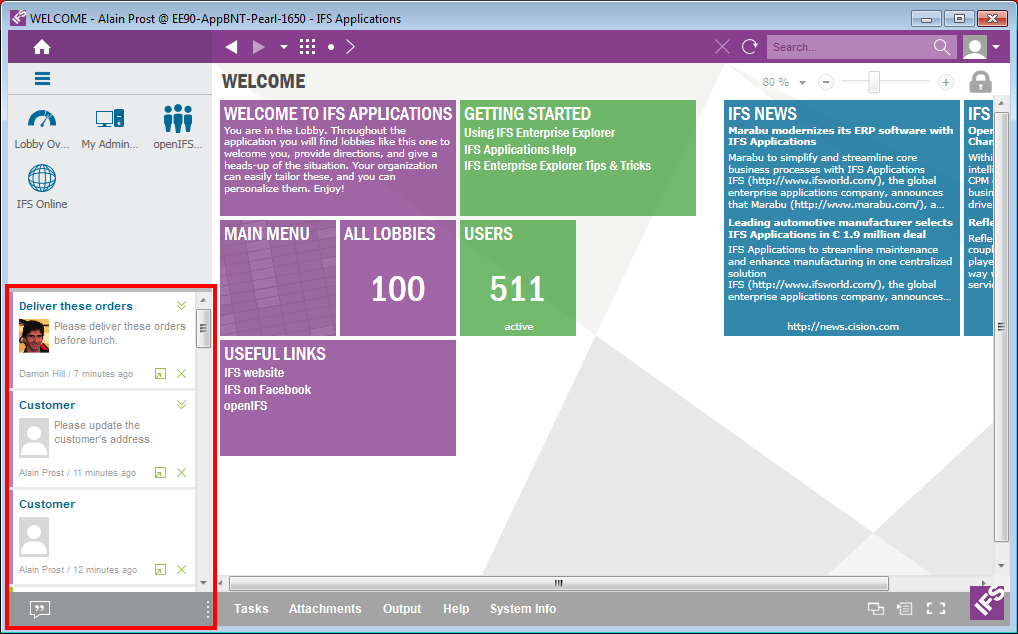Dismiss the 'Deliver these orders' notification

tap(181, 374)
